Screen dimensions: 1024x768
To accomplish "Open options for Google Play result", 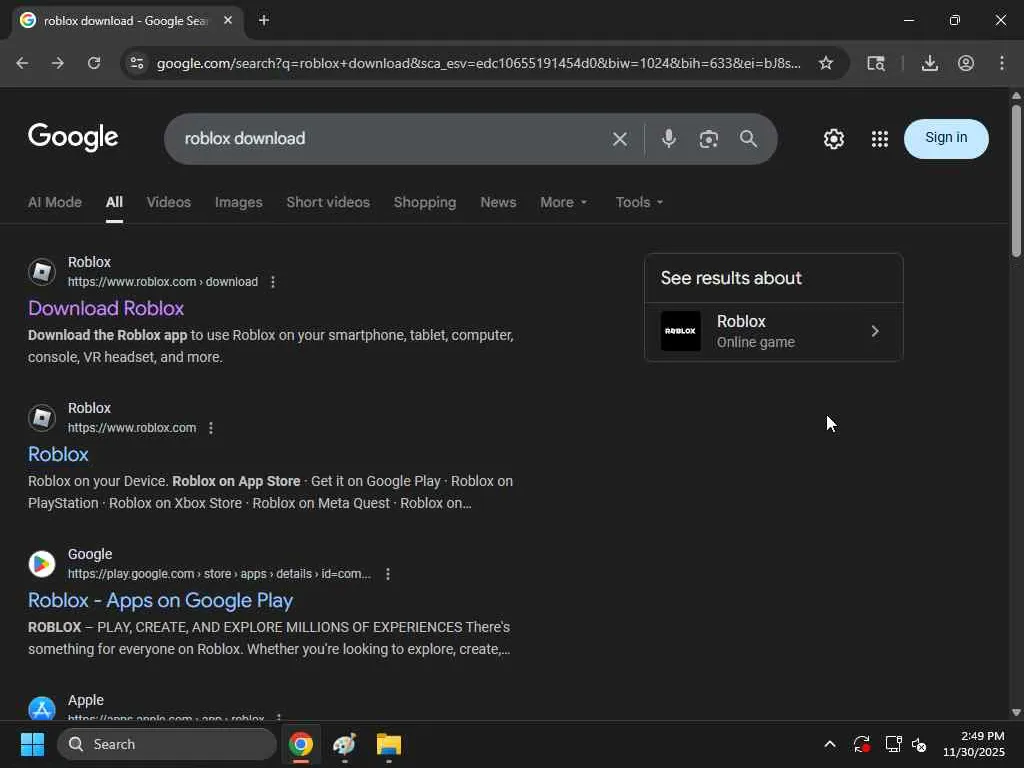I will [388, 574].
